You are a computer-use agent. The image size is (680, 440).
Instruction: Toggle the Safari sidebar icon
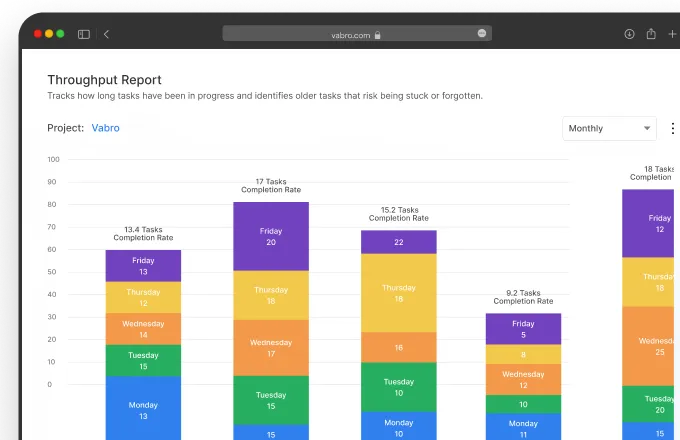point(84,34)
